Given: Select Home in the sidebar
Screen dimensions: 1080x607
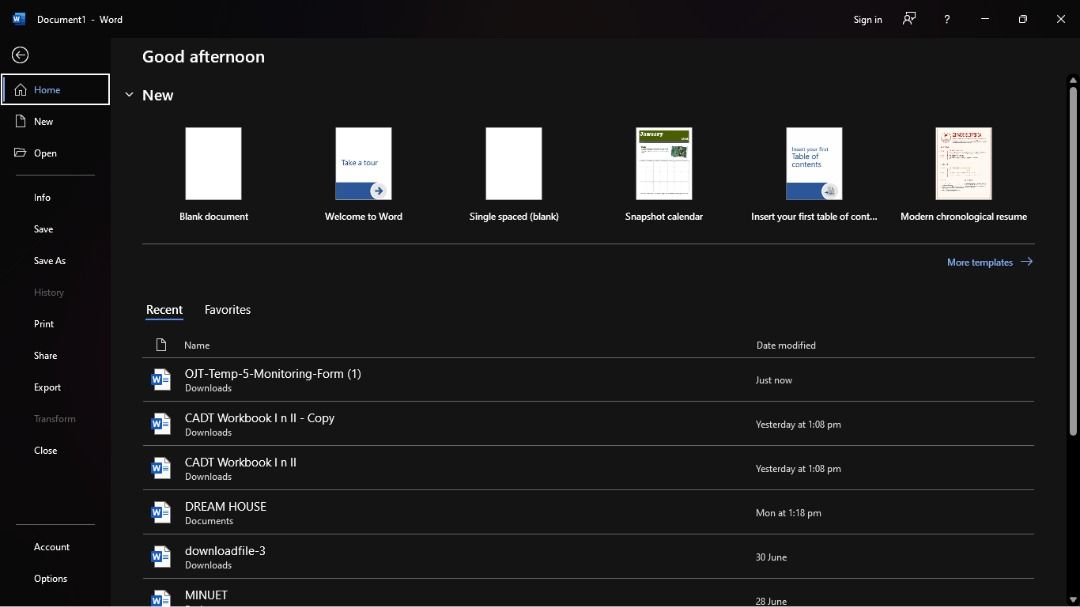Looking at the screenshot, I should (x=55, y=90).
